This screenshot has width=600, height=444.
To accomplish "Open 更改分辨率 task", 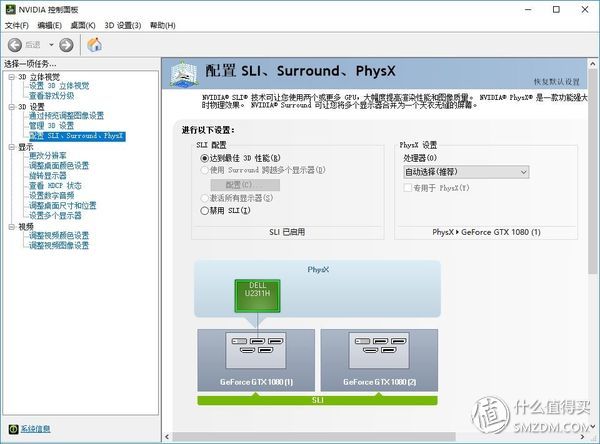I will click(x=47, y=156).
